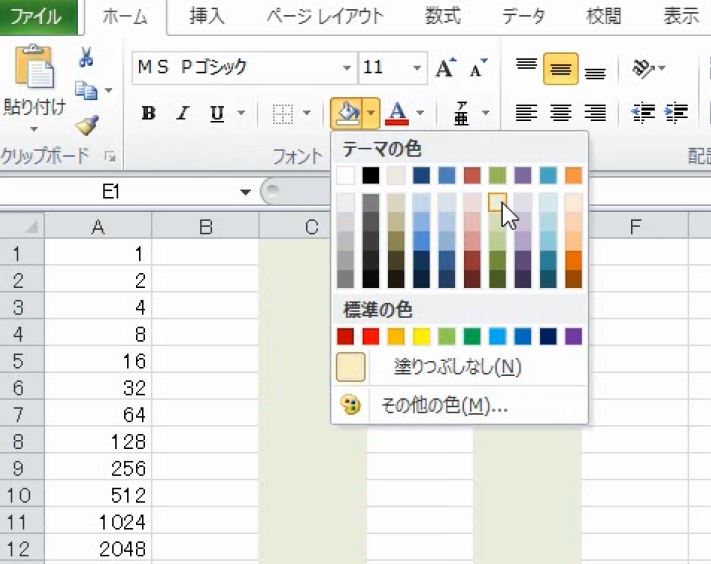This screenshot has width=711, height=564.
Task: Click the Name Box showing E1
Action: pyautogui.click(x=118, y=192)
